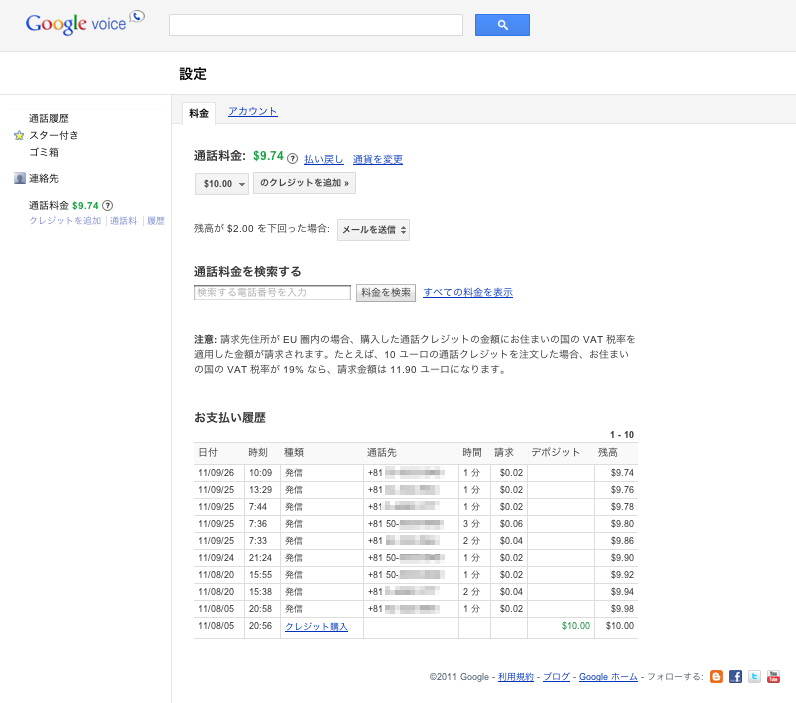Expand the $10.00 credit amount dropdown
This screenshot has height=703, width=796.
(x=222, y=184)
